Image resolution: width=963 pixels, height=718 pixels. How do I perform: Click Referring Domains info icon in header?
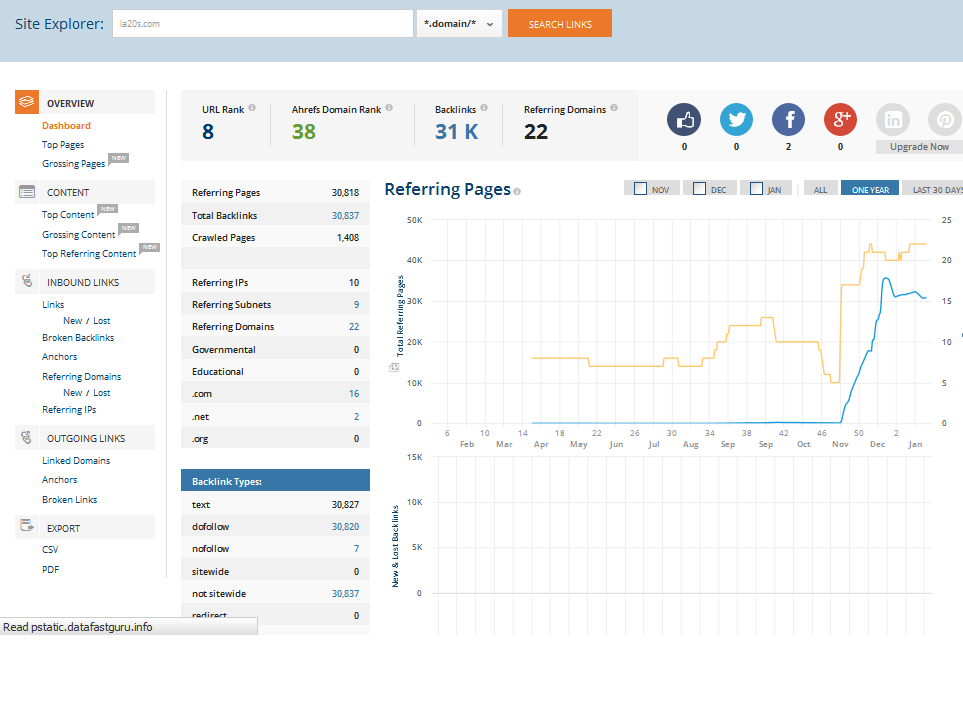(614, 107)
